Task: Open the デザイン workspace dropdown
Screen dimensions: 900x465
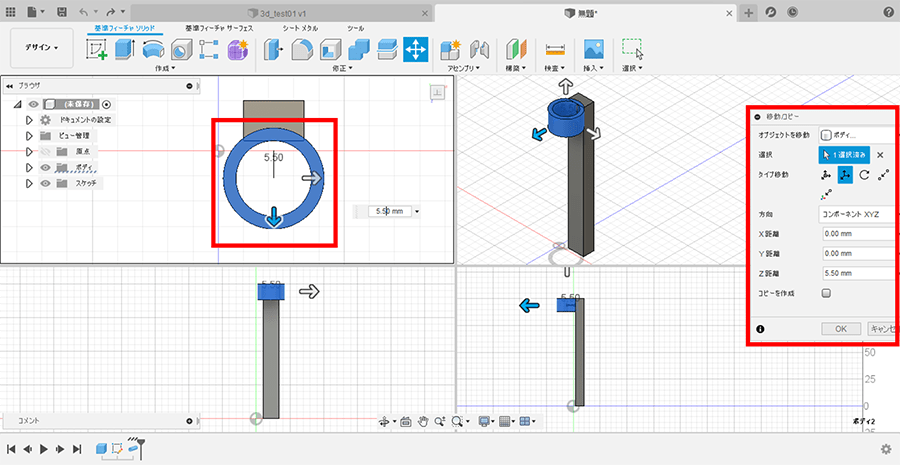Action: pyautogui.click(x=42, y=47)
